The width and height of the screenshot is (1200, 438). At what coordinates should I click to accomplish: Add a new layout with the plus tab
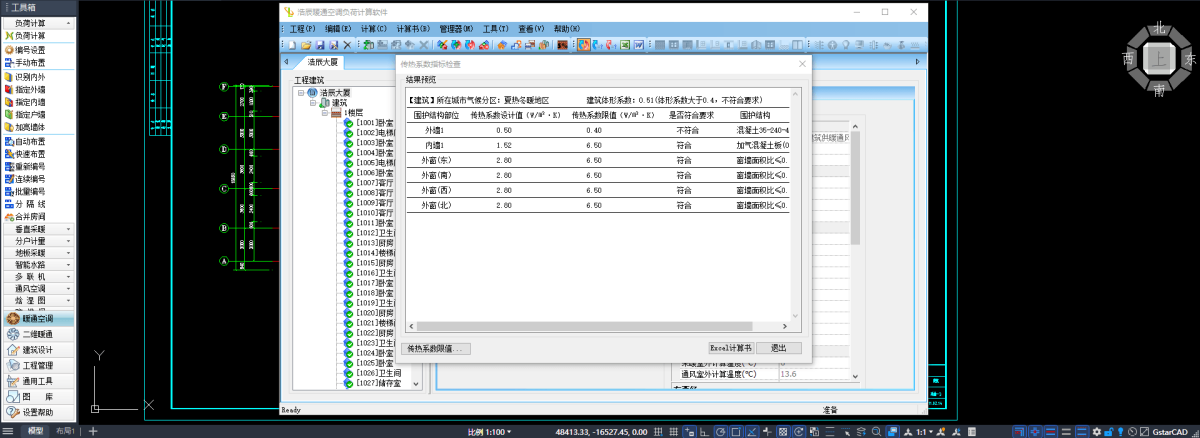pos(93,431)
